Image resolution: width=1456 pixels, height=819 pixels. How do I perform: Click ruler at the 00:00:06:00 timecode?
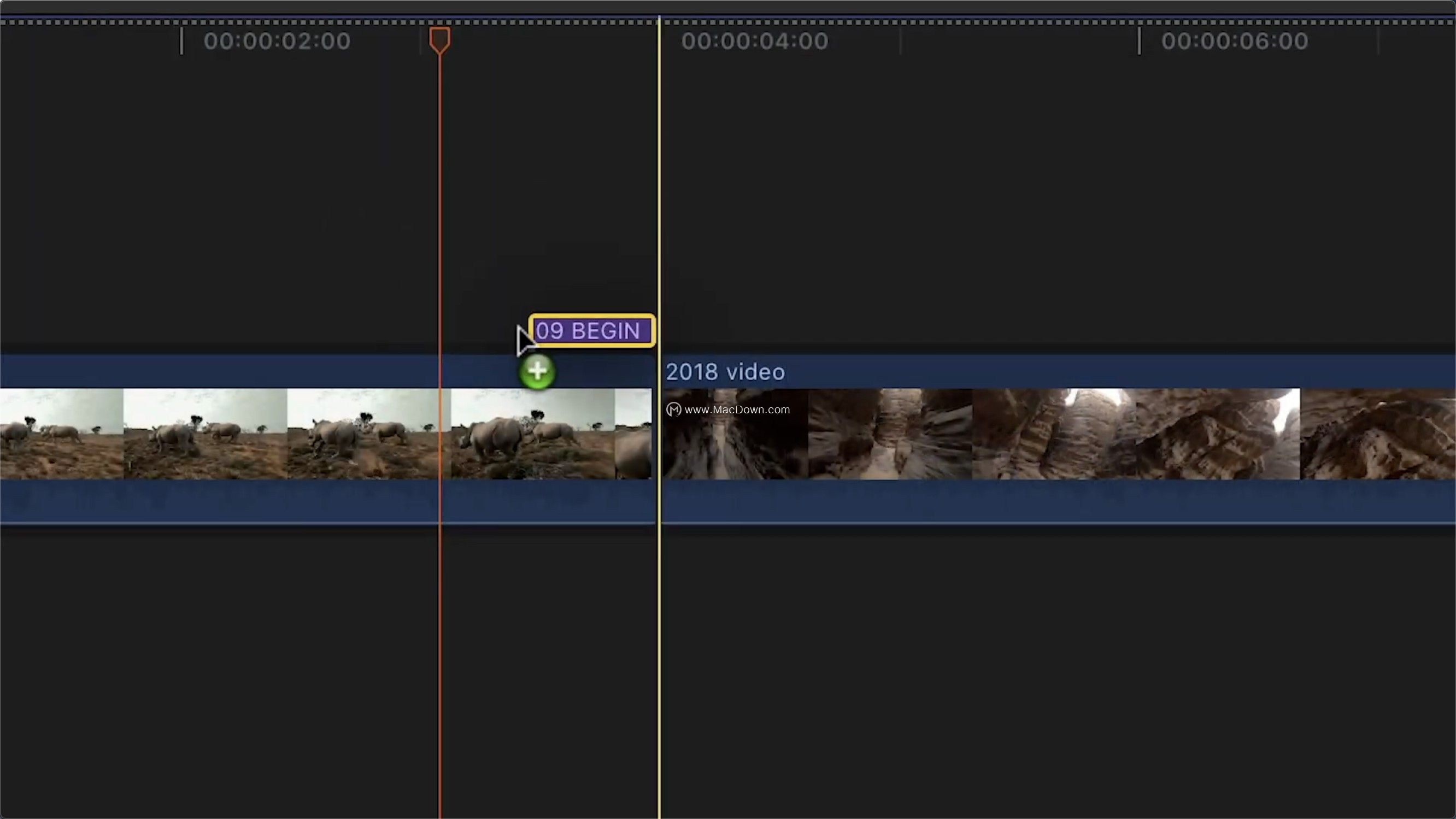pos(1235,41)
